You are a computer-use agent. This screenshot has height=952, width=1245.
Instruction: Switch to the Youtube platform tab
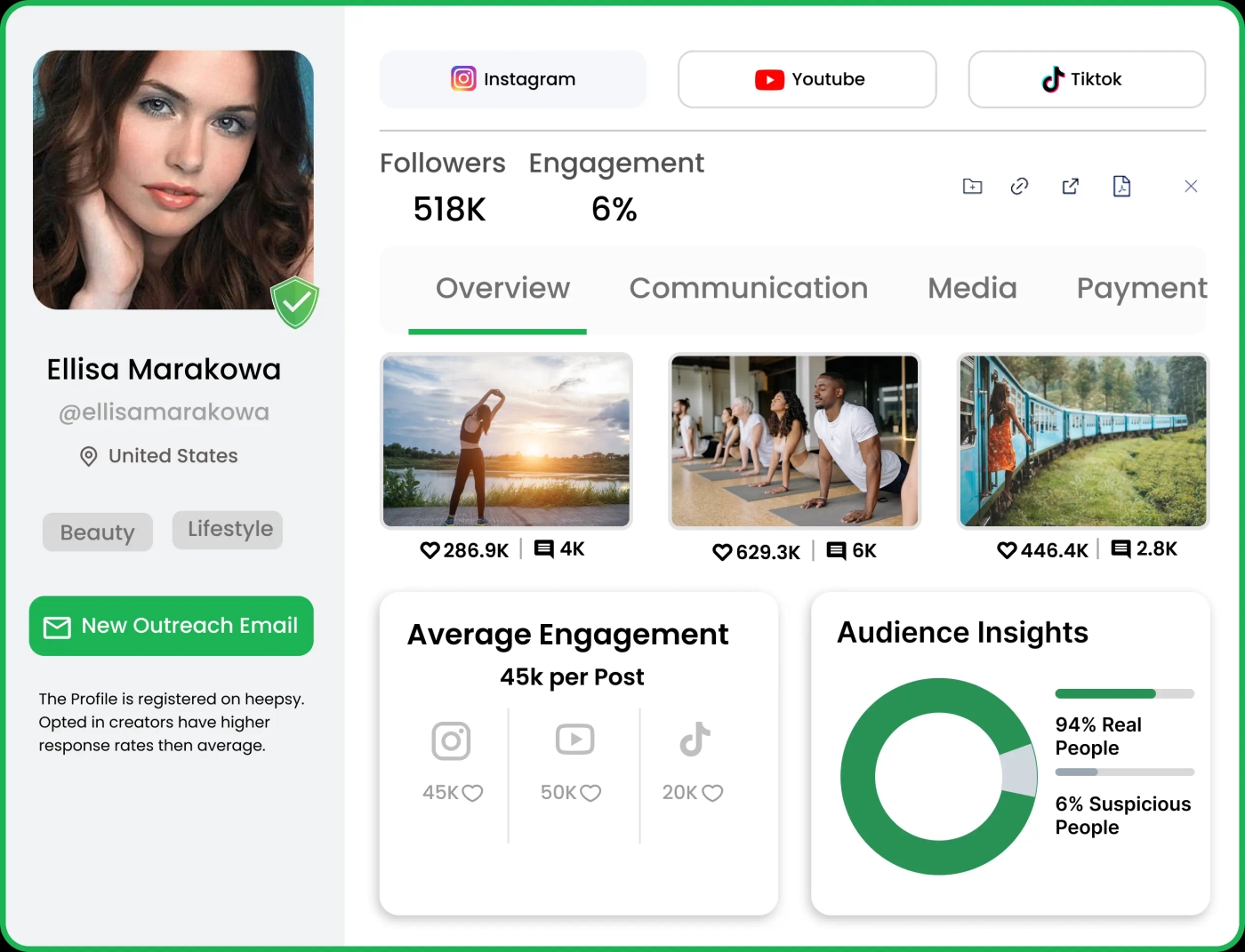[x=807, y=79]
